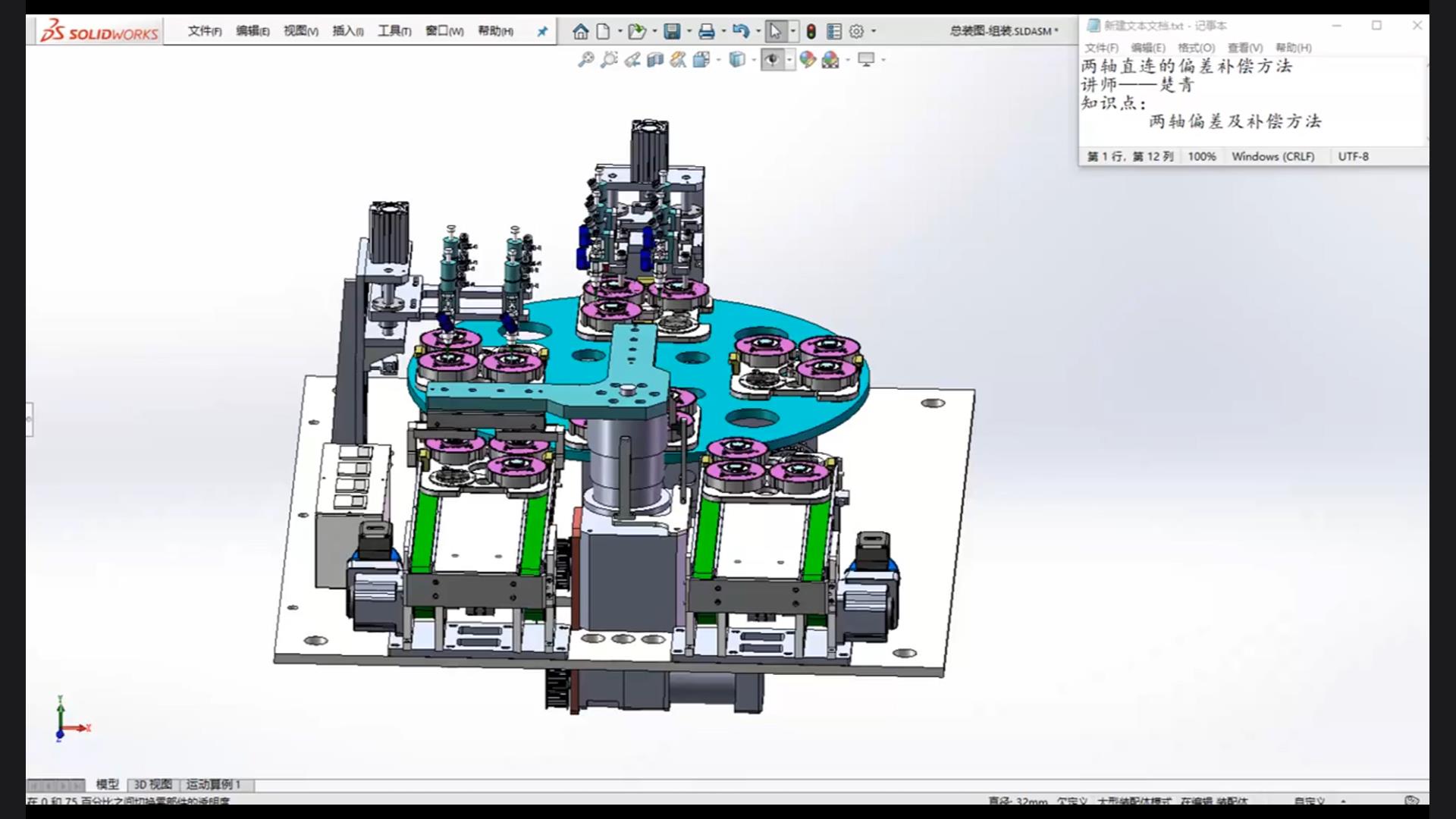1456x819 pixels.
Task: Open the 工具(T) menu in SolidWorks
Action: tap(394, 31)
